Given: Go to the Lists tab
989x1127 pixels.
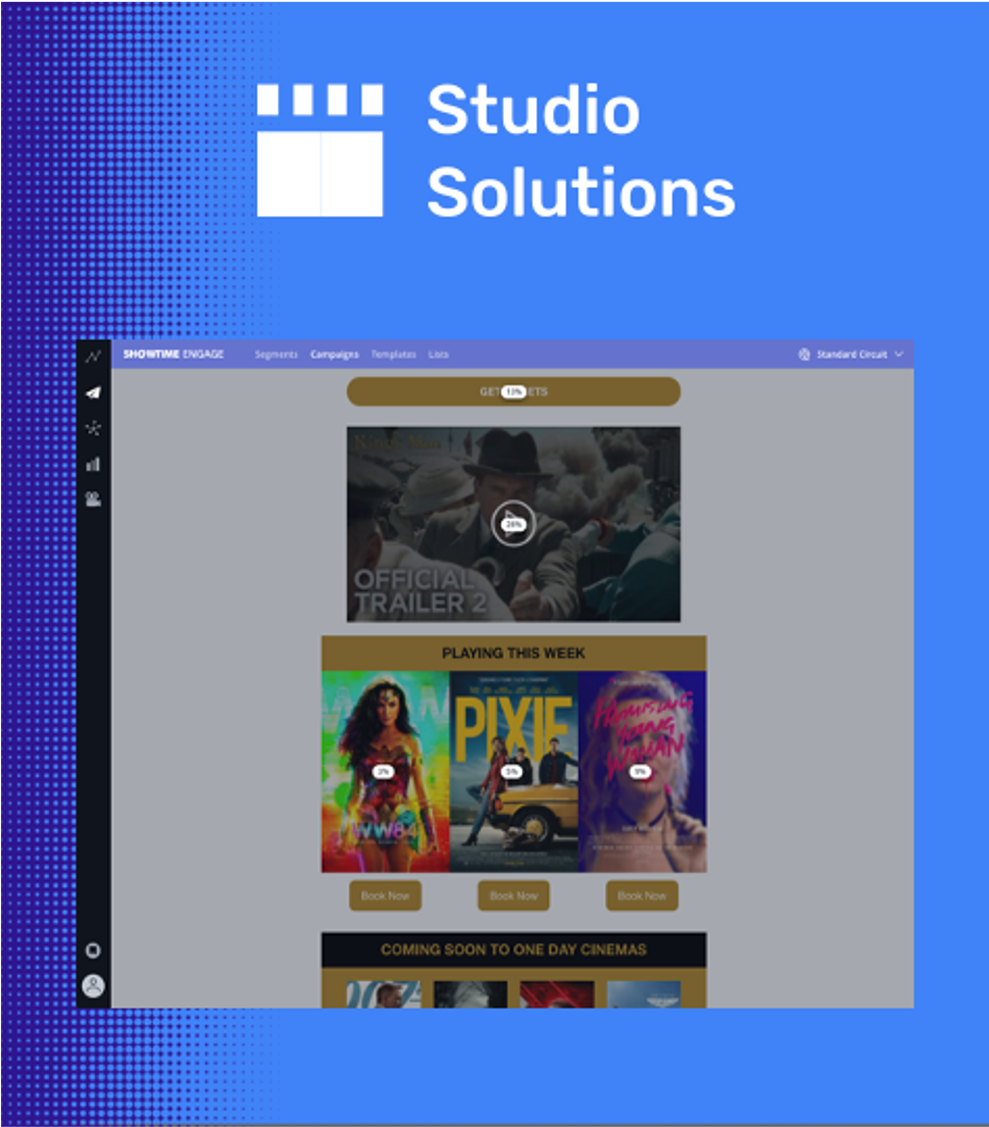Looking at the screenshot, I should (438, 354).
